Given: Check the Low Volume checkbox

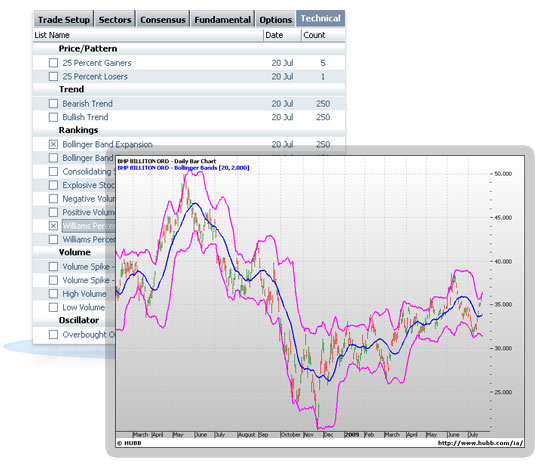Looking at the screenshot, I should (x=53, y=307).
